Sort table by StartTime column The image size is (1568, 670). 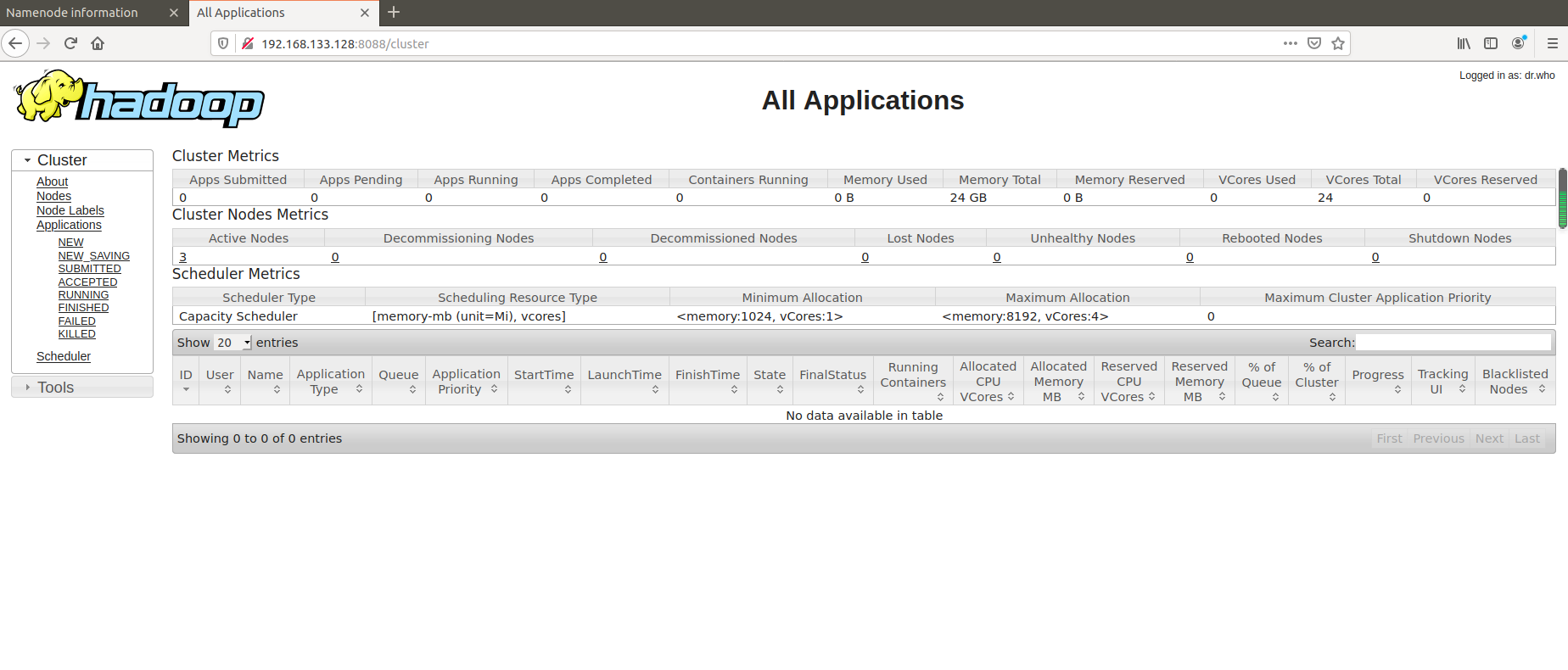click(544, 381)
